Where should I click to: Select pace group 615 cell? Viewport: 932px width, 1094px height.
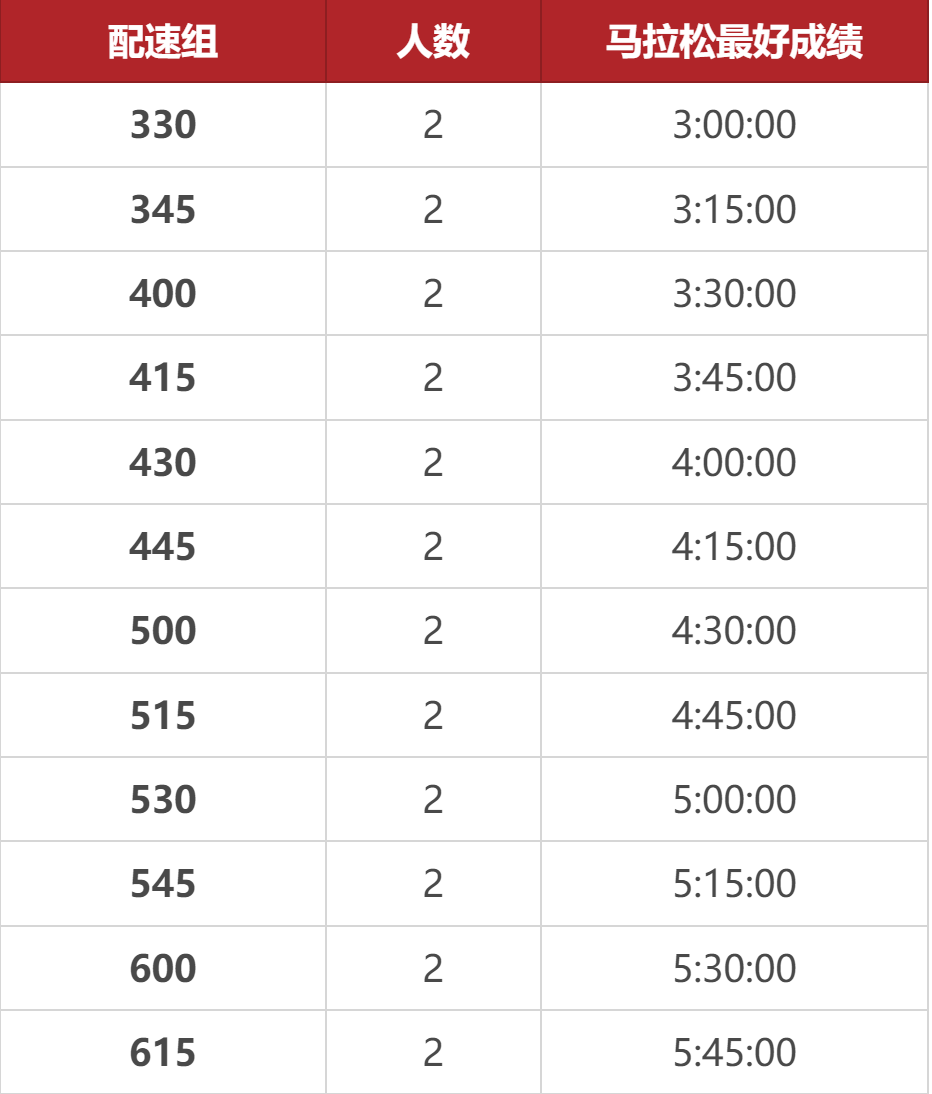163,1053
